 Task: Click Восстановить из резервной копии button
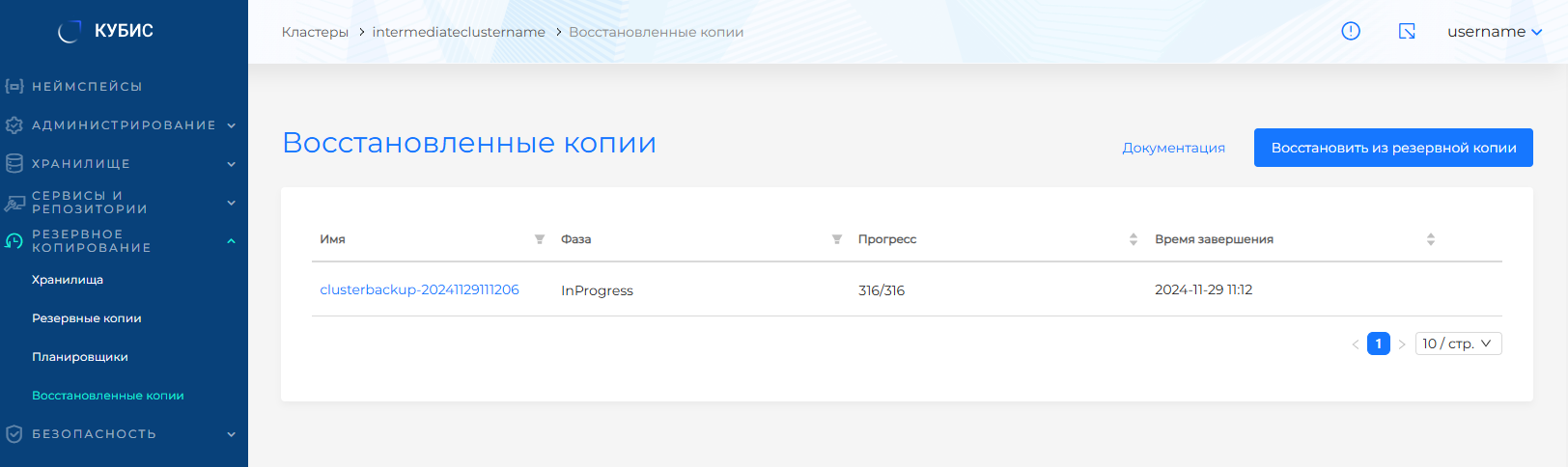1393,148
